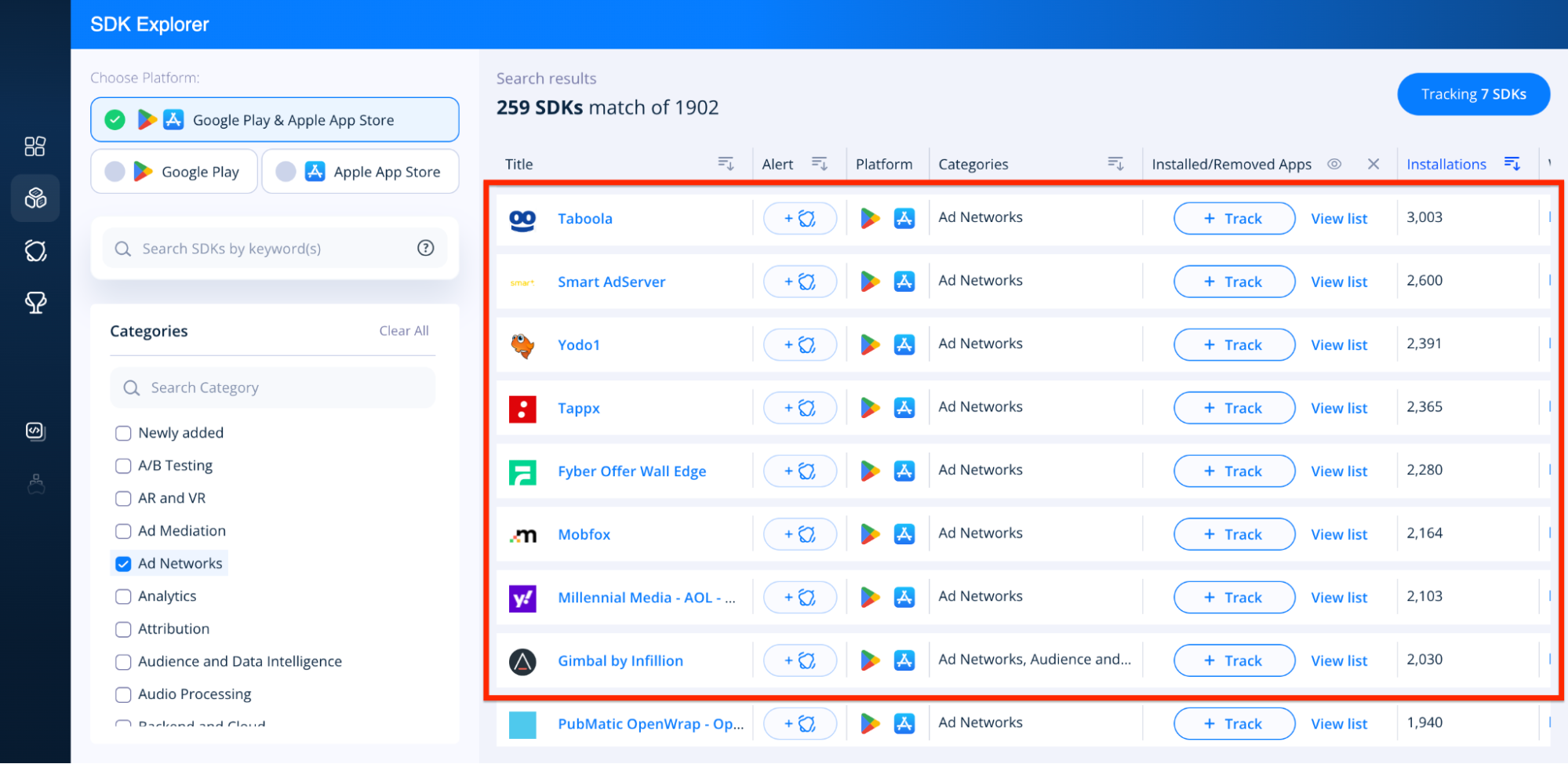Check the Newly added category

pyautogui.click(x=123, y=433)
